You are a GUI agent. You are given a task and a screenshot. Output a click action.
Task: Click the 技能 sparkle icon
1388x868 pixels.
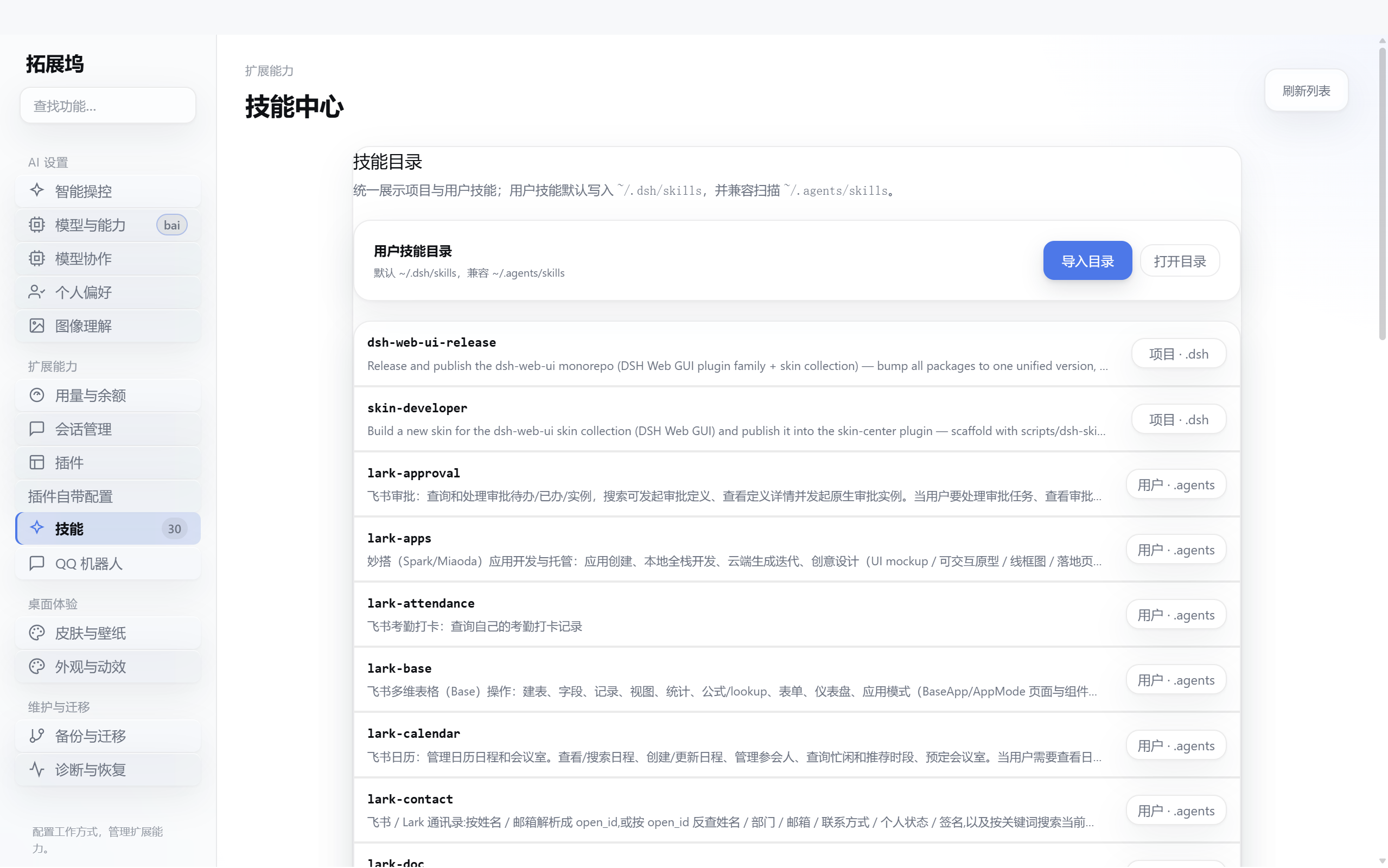click(37, 528)
